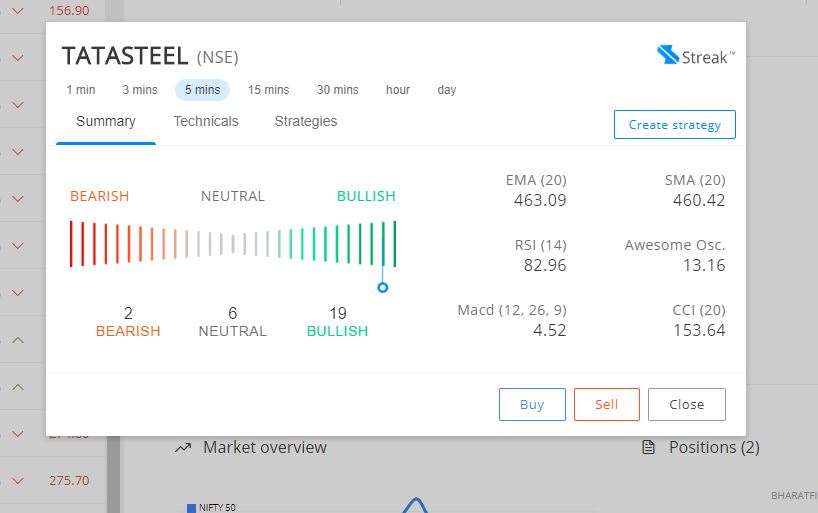Click the RSI (14) value 82.96
Image resolution: width=818 pixels, height=513 pixels.
pos(545,265)
